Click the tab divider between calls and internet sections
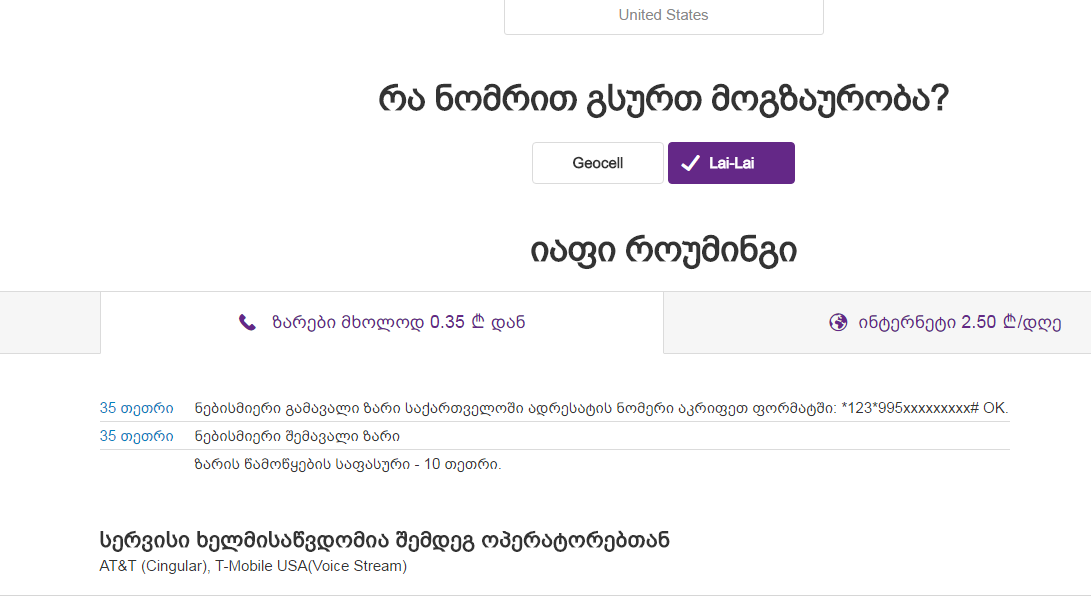The height and width of the screenshot is (596, 1091). (x=663, y=321)
